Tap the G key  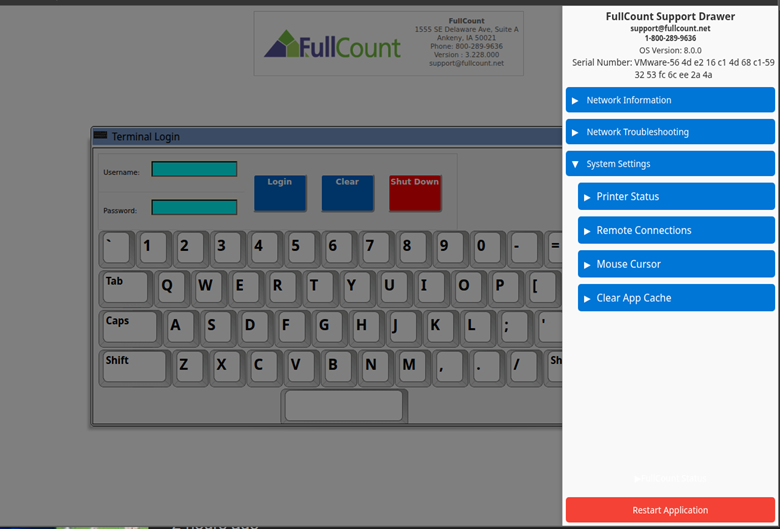click(329, 328)
